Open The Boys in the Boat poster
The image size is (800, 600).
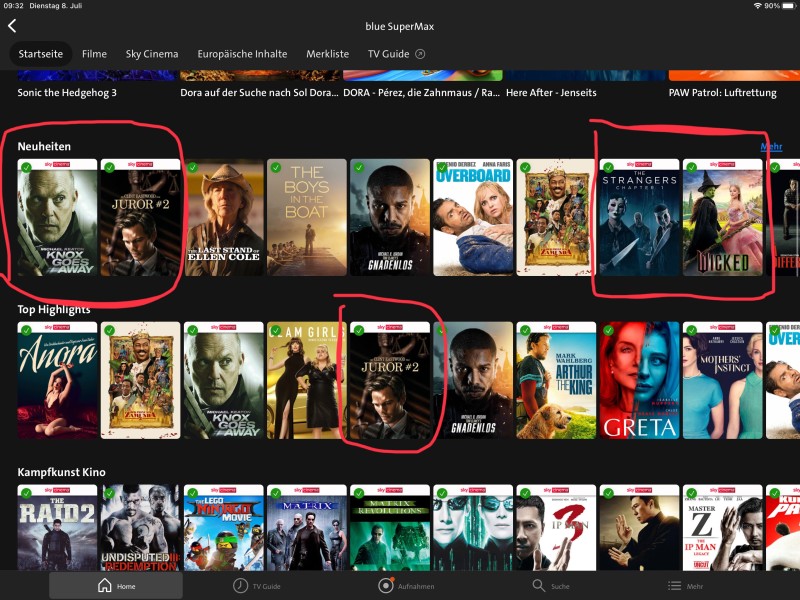point(307,218)
